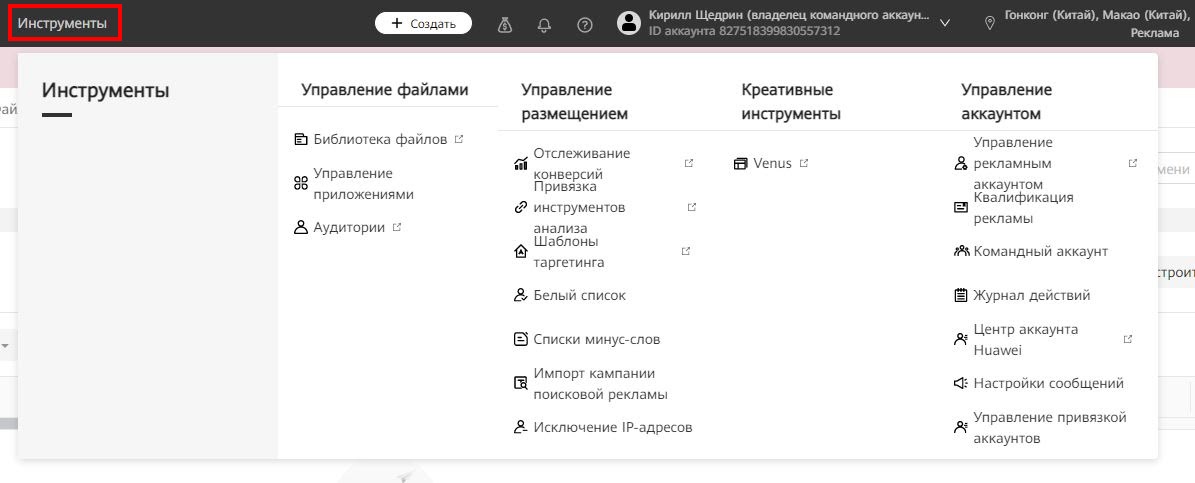This screenshot has width=1195, height=483.
Task: Click the user avatar icon
Action: click(x=629, y=23)
